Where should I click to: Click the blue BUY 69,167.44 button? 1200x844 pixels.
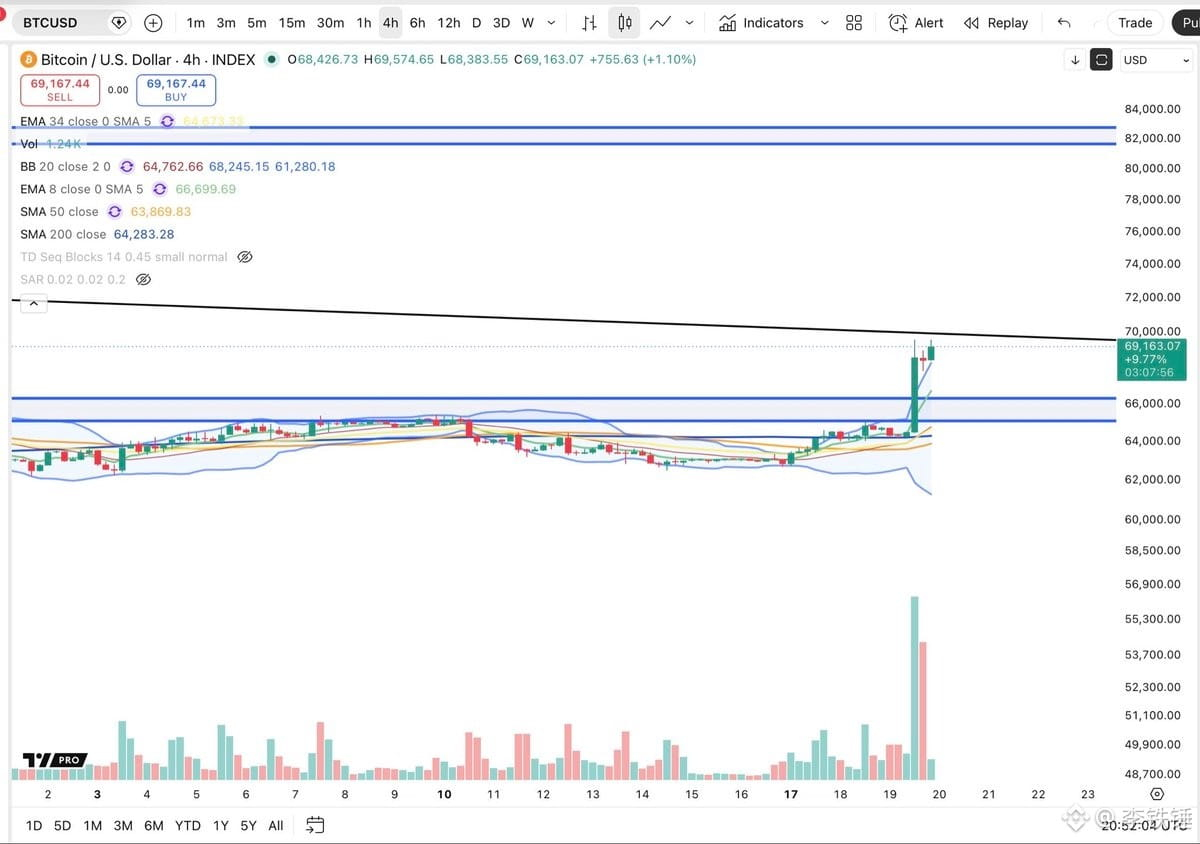point(176,89)
